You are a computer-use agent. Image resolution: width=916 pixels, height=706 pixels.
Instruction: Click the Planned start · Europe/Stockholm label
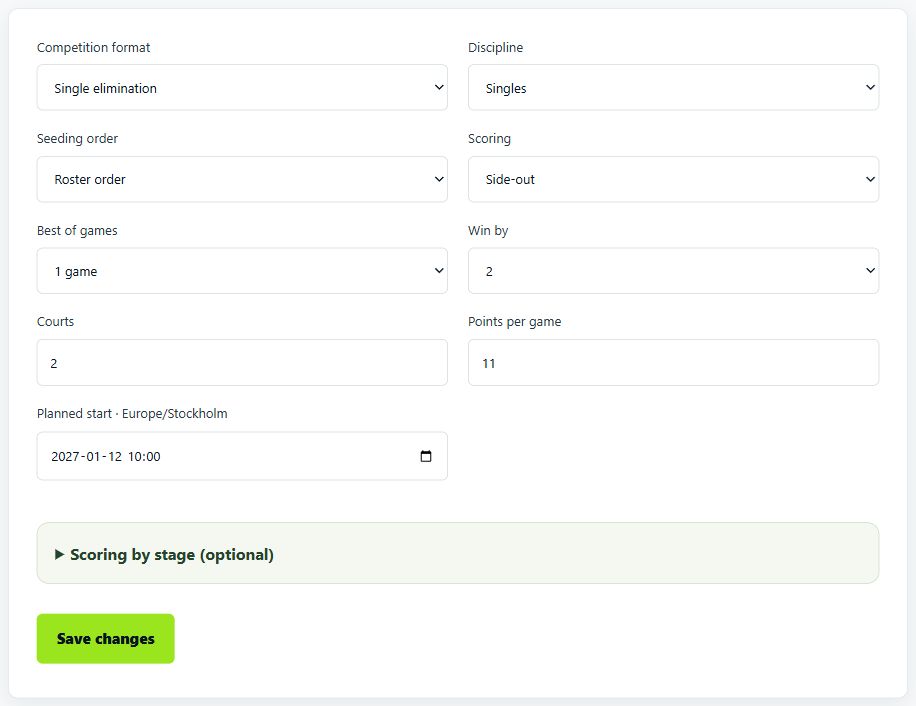tap(132, 413)
